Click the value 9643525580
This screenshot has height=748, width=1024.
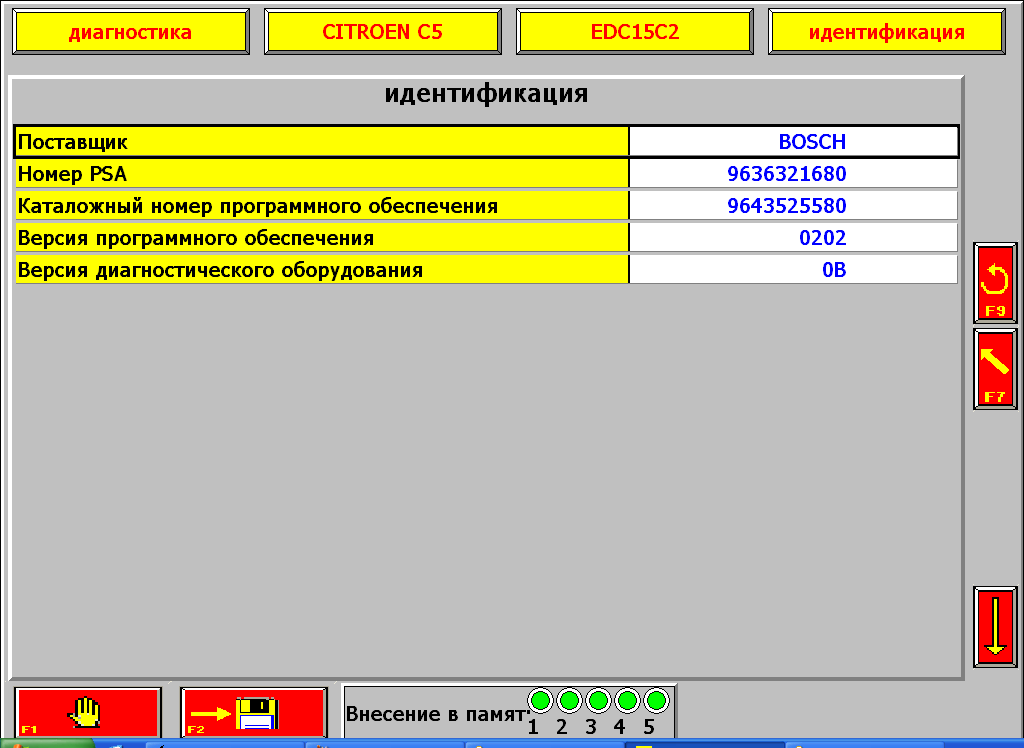(786, 206)
